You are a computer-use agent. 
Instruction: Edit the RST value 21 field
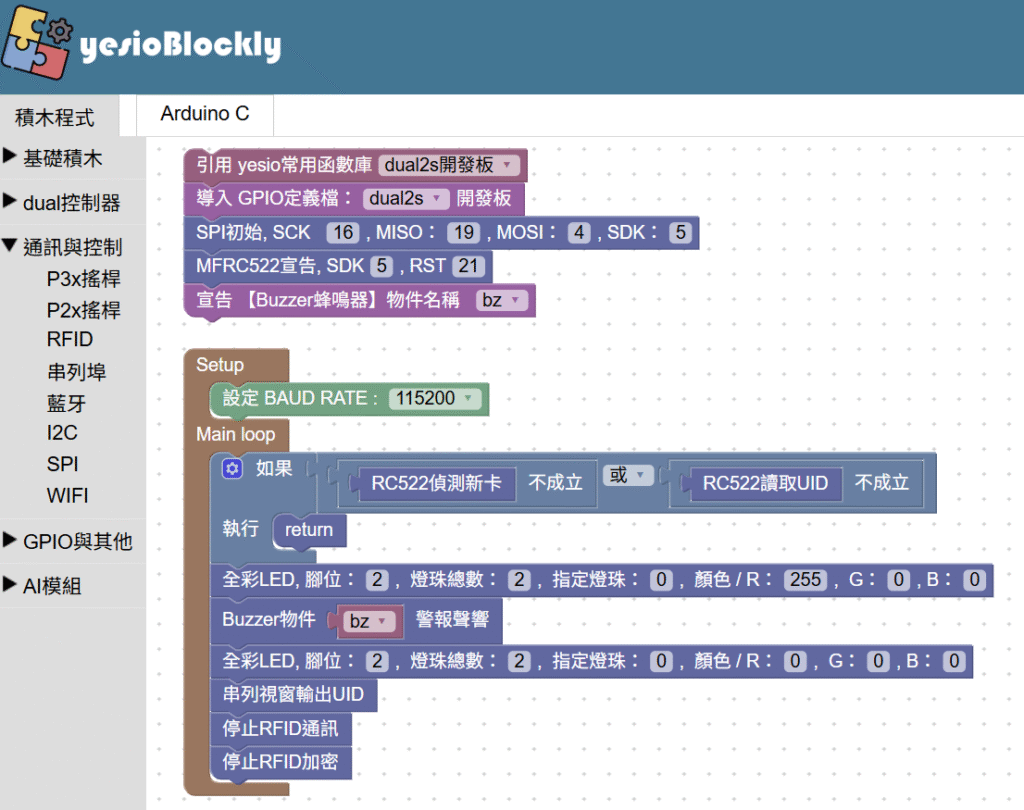(x=468, y=266)
